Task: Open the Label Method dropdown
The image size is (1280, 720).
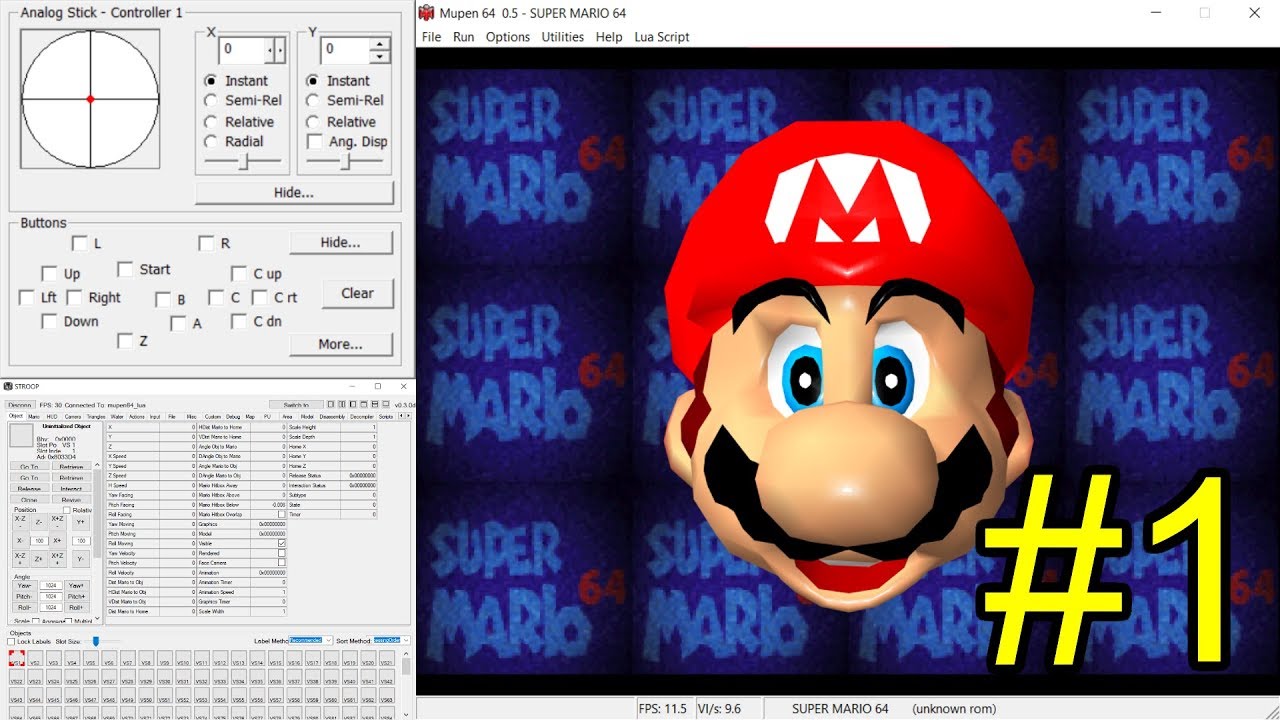Action: click(311, 640)
